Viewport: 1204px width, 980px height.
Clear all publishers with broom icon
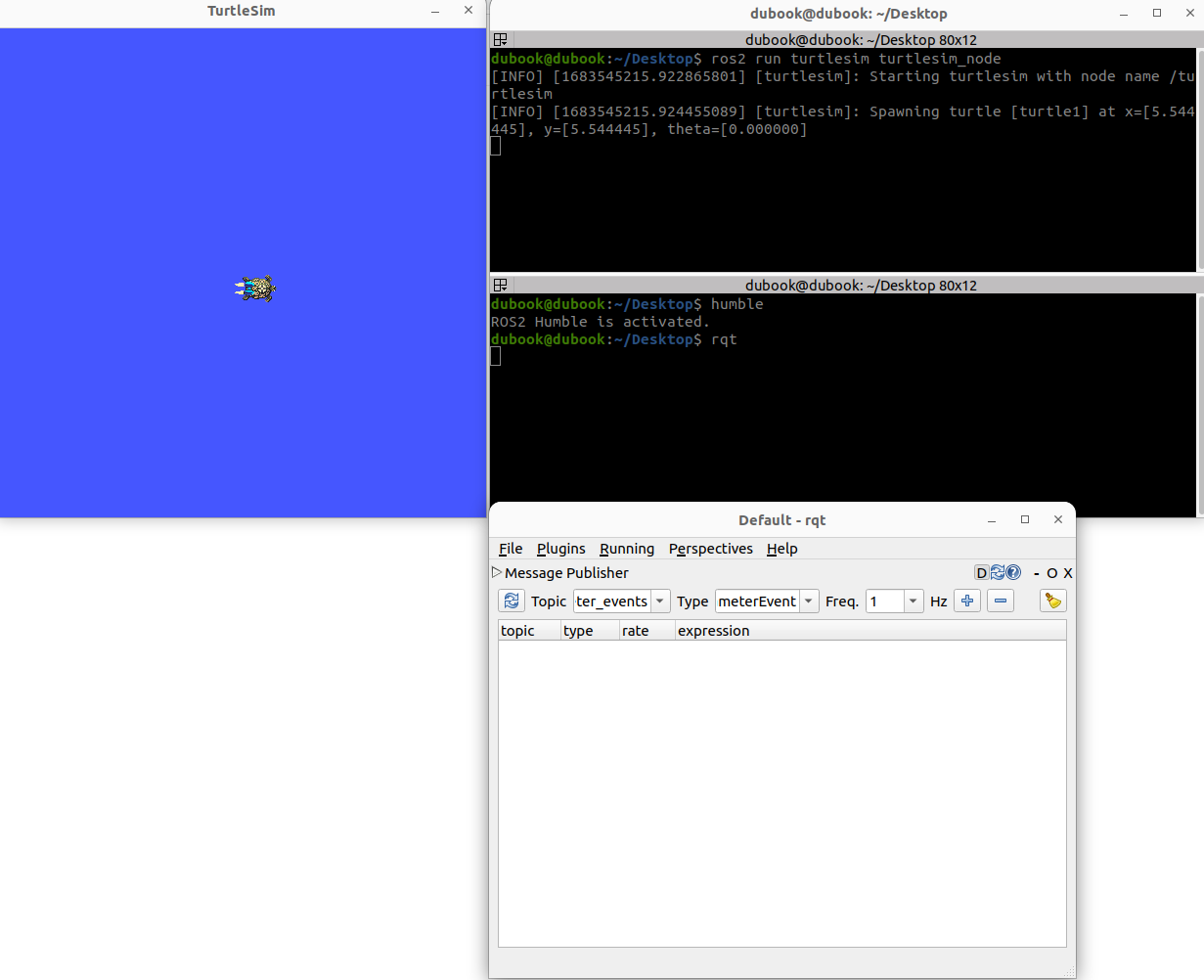[x=1053, y=601]
